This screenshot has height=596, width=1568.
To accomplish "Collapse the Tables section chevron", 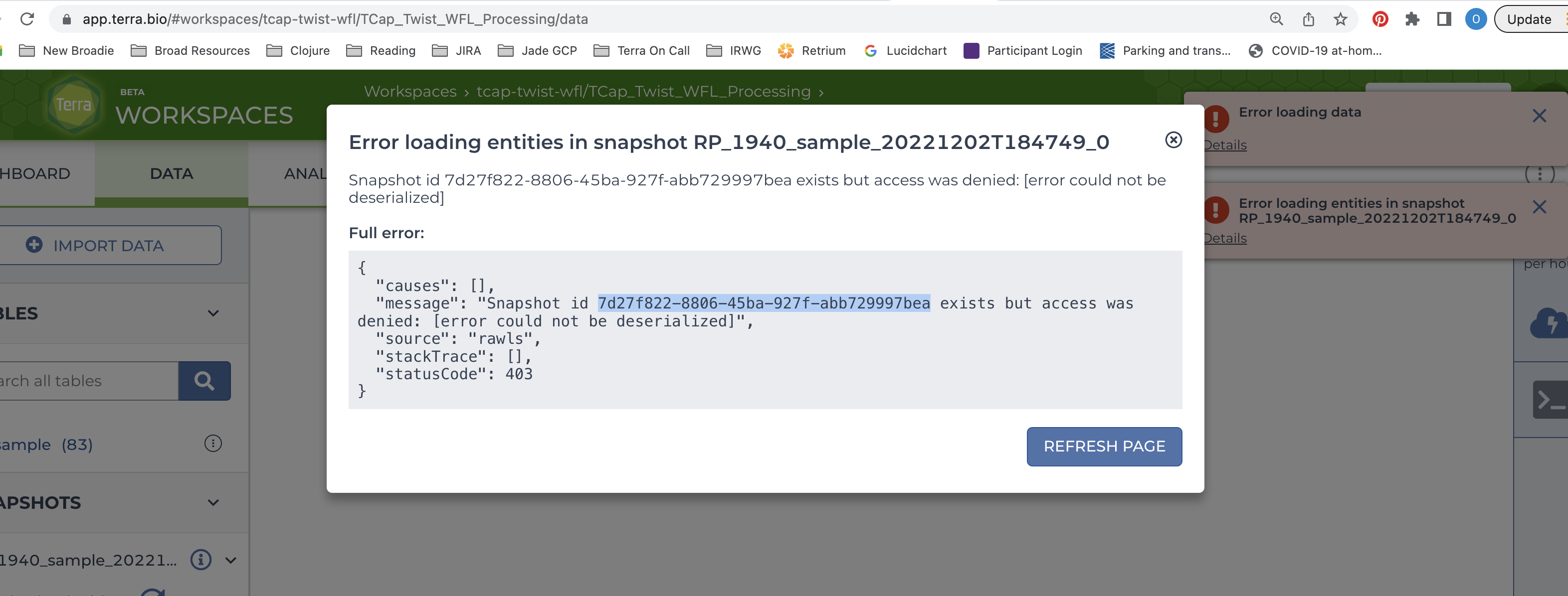I will tap(213, 313).
